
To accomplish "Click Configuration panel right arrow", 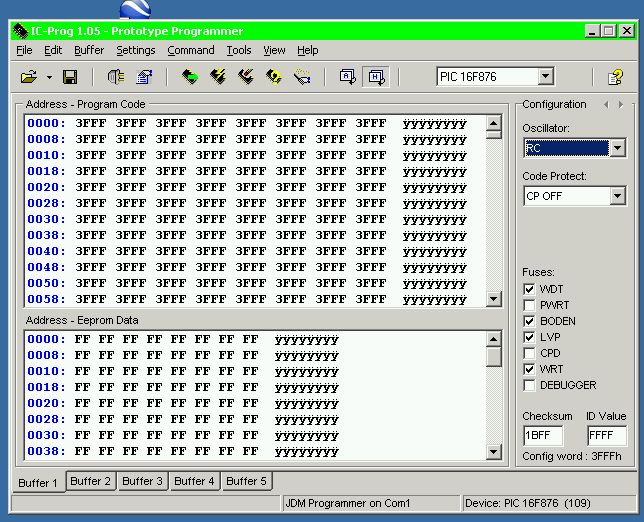I will coord(621,105).
